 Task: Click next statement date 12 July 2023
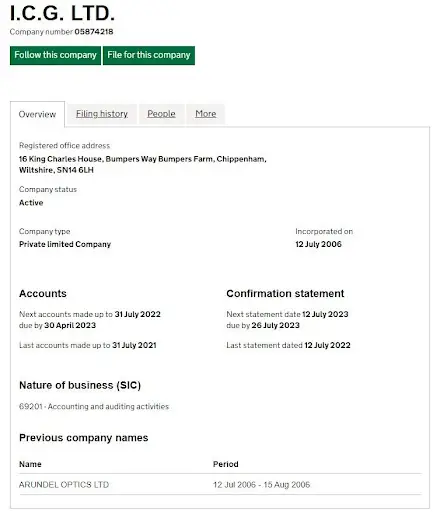pos(325,314)
